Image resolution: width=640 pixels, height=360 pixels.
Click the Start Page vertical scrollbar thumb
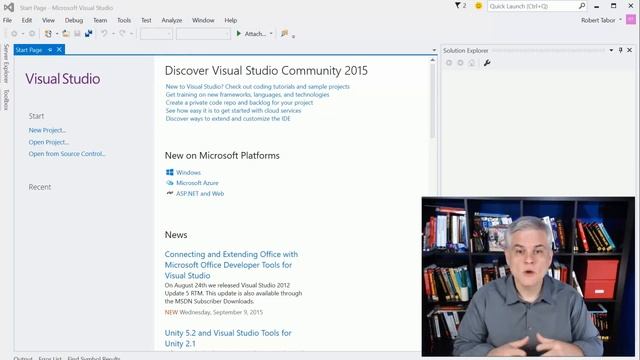(432, 101)
